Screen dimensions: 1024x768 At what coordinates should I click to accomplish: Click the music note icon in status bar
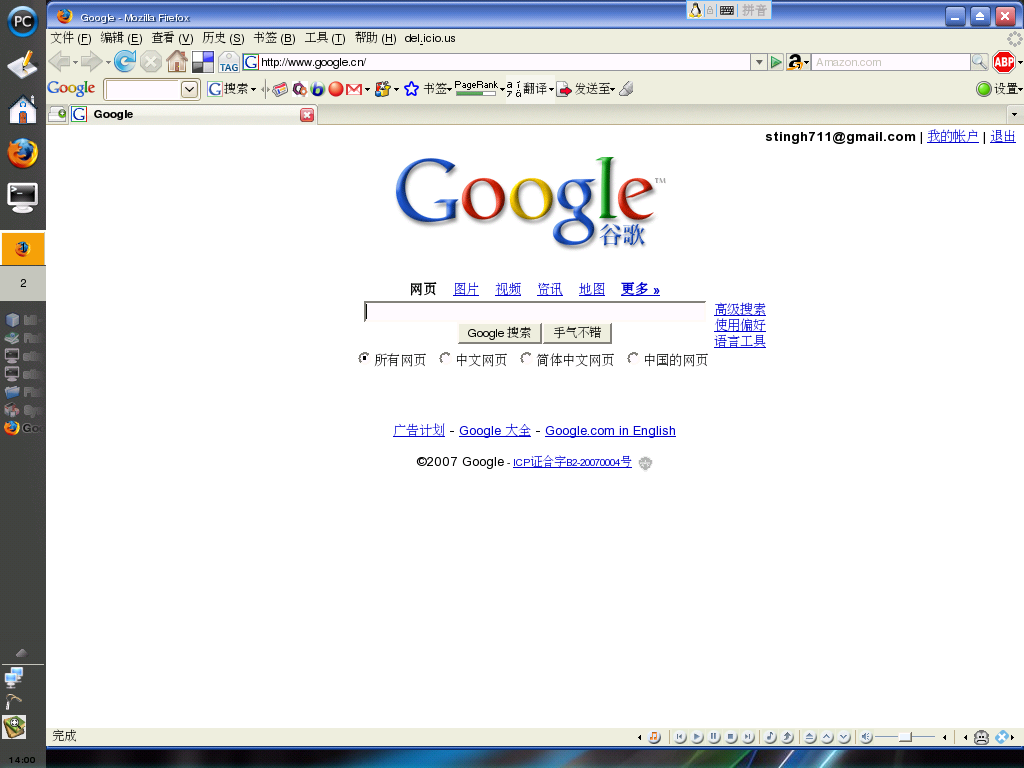point(654,737)
